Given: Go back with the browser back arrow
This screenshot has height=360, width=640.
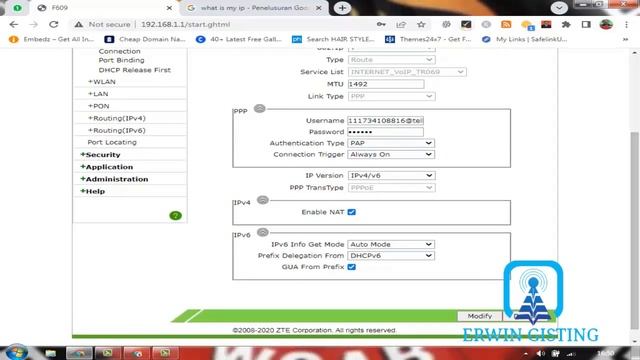Looking at the screenshot, I should tap(13, 24).
